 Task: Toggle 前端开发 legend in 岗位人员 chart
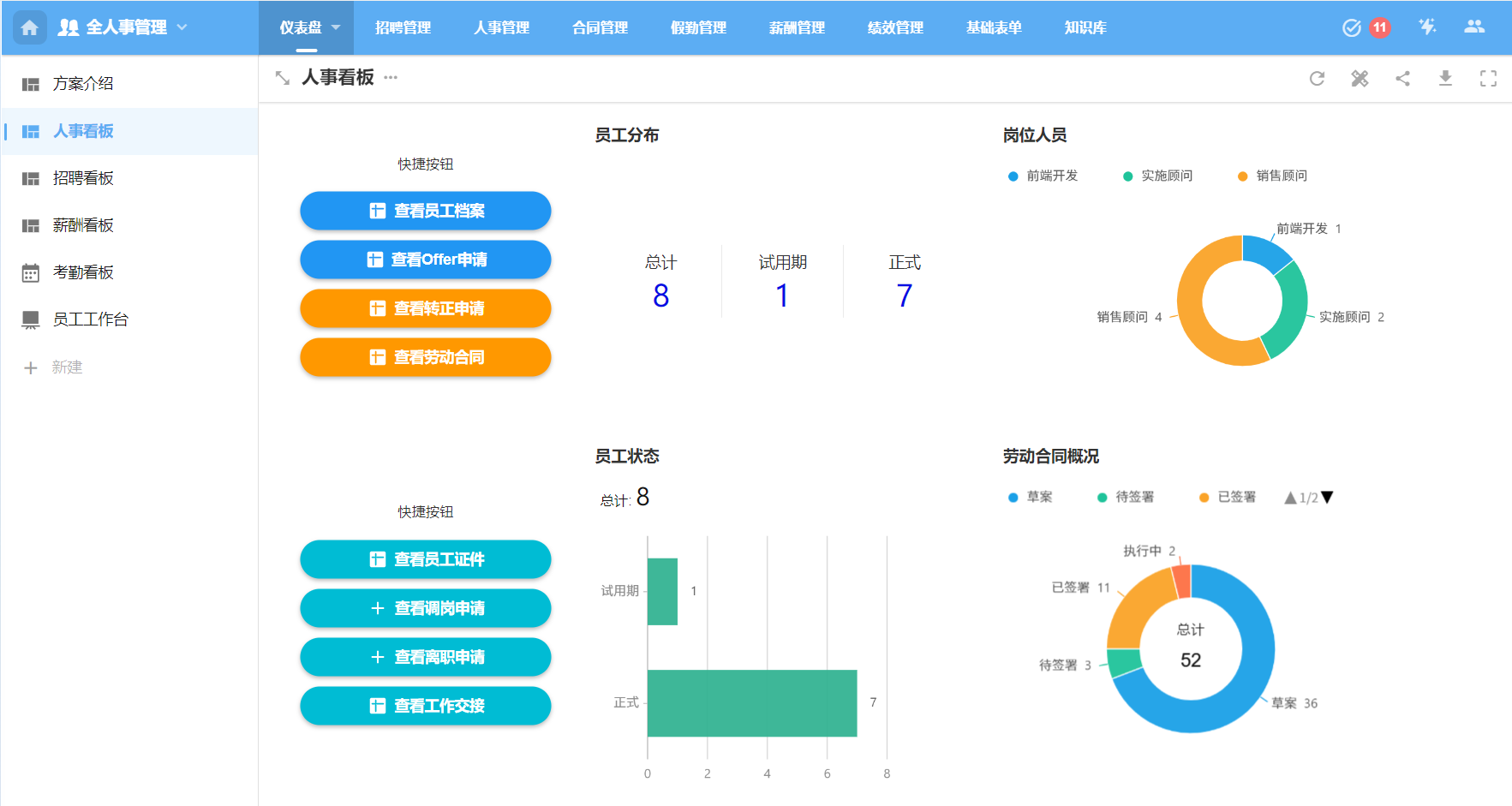(1043, 176)
